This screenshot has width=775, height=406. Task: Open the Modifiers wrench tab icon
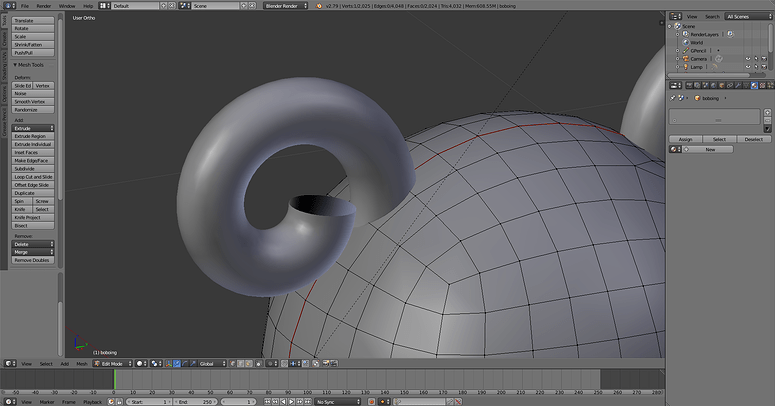tap(738, 86)
